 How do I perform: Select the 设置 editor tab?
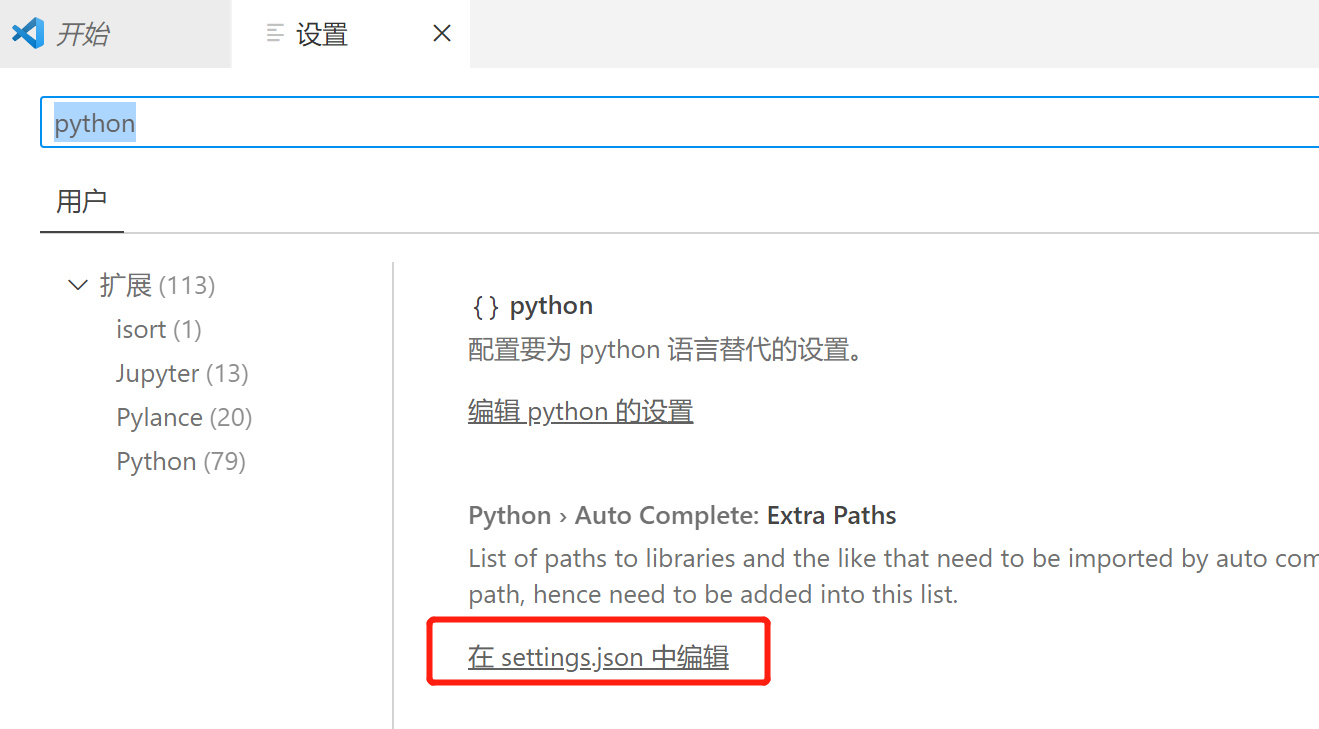pyautogui.click(x=350, y=34)
